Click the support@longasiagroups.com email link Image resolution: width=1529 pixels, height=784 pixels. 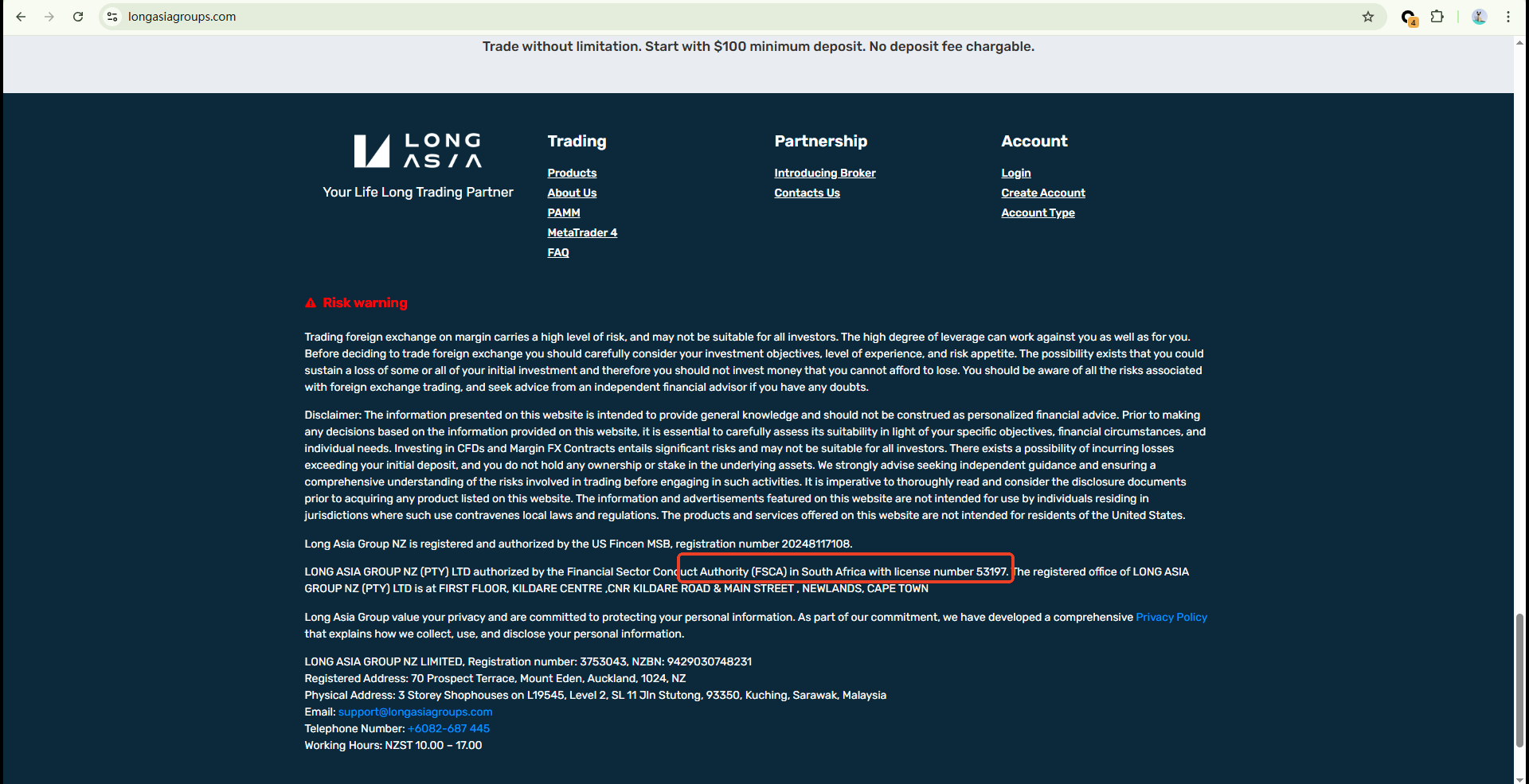pos(416,712)
